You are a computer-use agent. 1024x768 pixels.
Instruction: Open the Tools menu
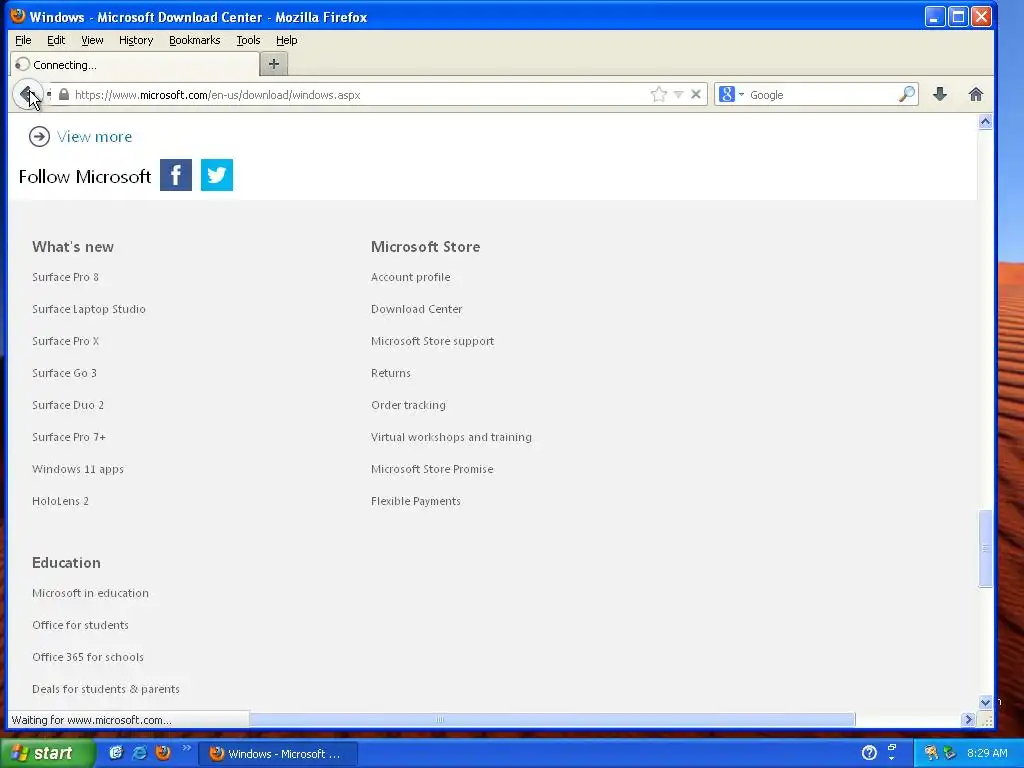point(248,40)
